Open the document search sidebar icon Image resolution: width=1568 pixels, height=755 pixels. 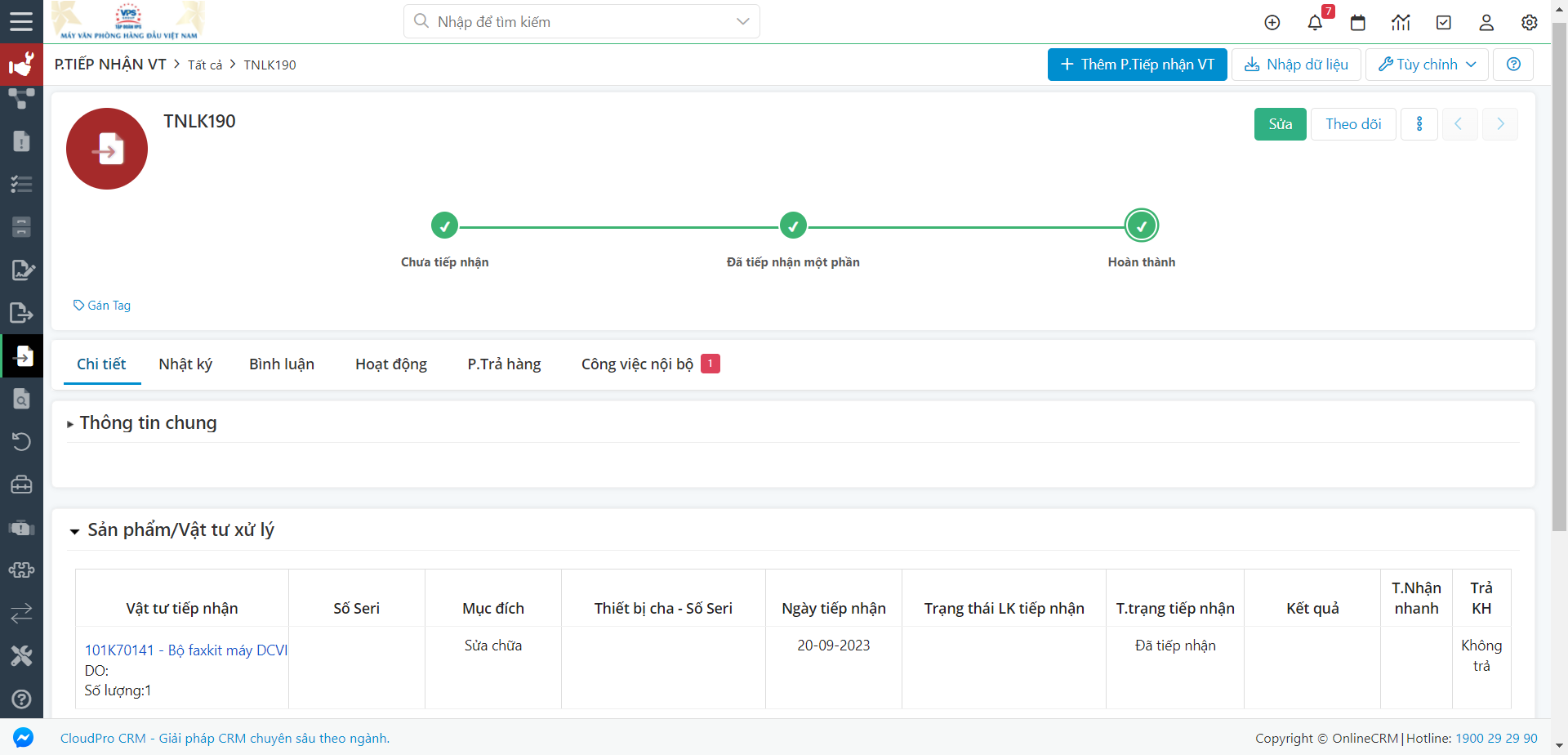pos(21,399)
